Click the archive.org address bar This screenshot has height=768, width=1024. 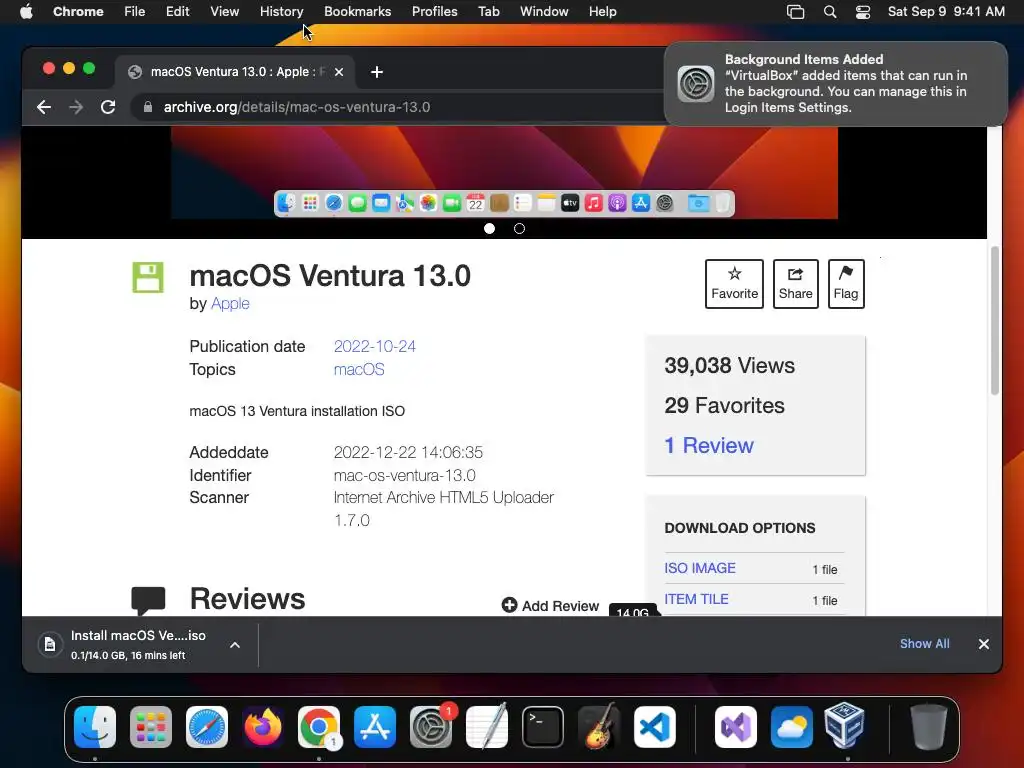point(398,107)
